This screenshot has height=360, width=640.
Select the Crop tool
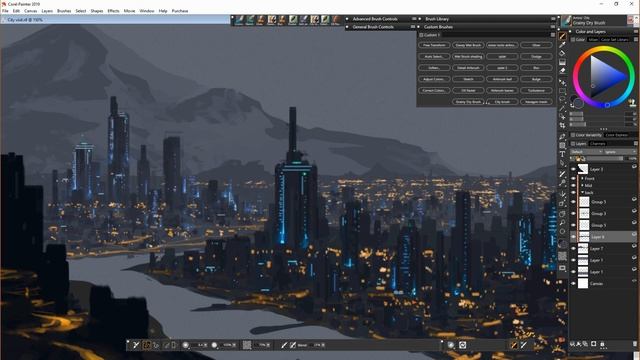(562, 125)
